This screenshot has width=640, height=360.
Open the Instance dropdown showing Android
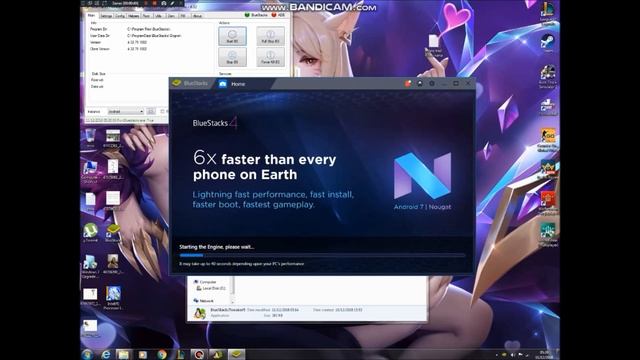(125, 111)
